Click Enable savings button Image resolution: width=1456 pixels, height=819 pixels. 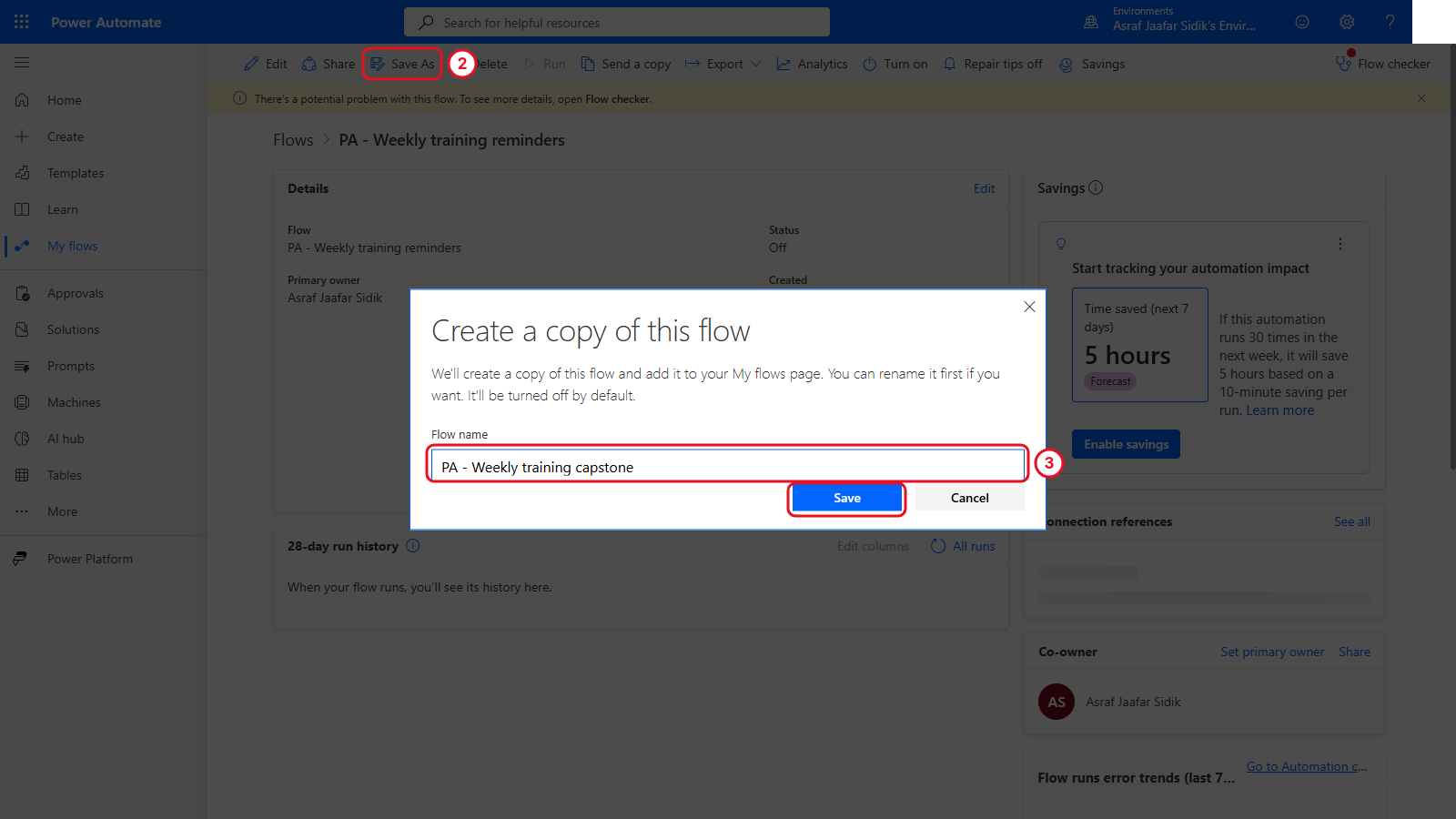(x=1126, y=444)
